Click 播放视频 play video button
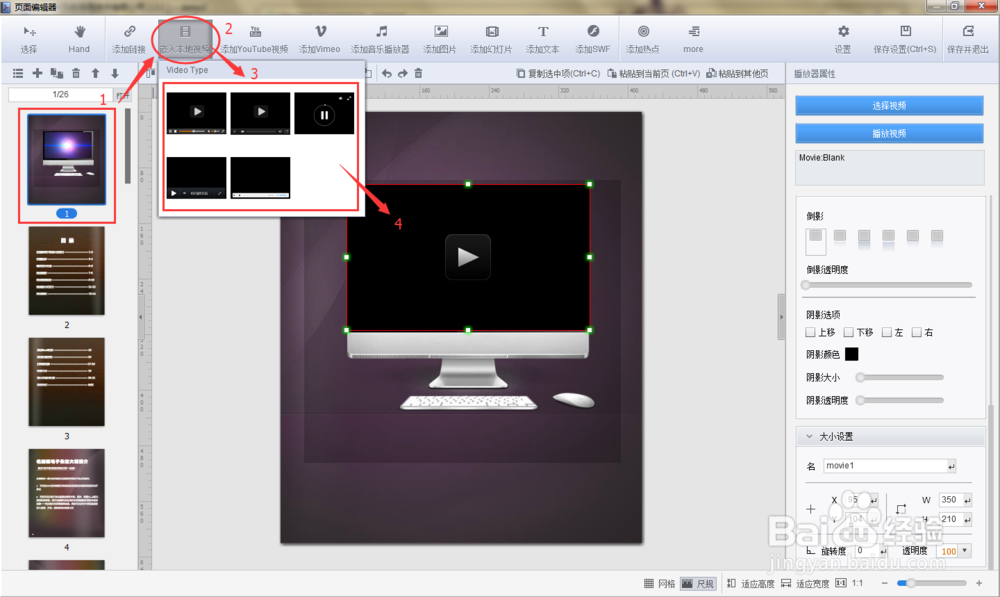This screenshot has width=1000, height=597. (x=889, y=133)
